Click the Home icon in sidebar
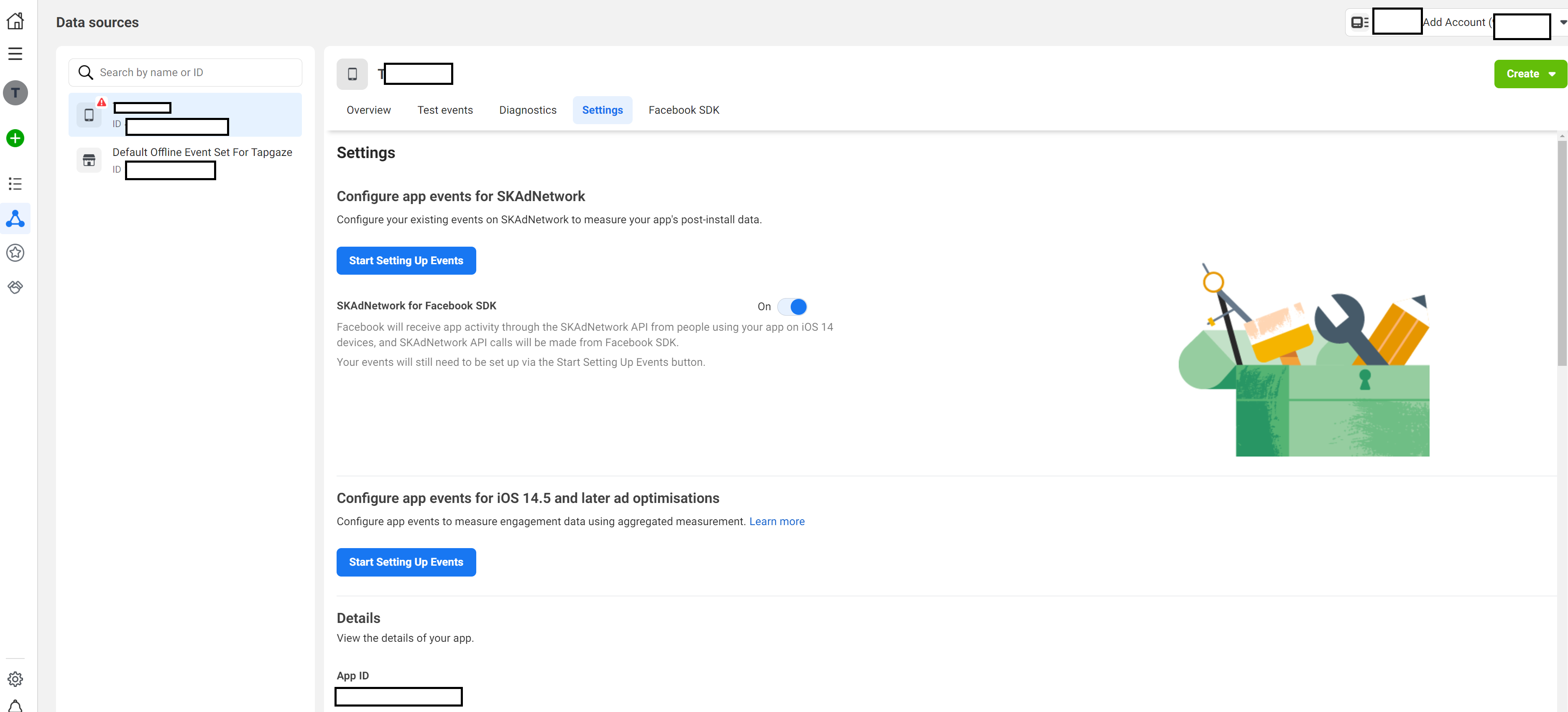Screen dimensions: 1568x712 [x=15, y=21]
